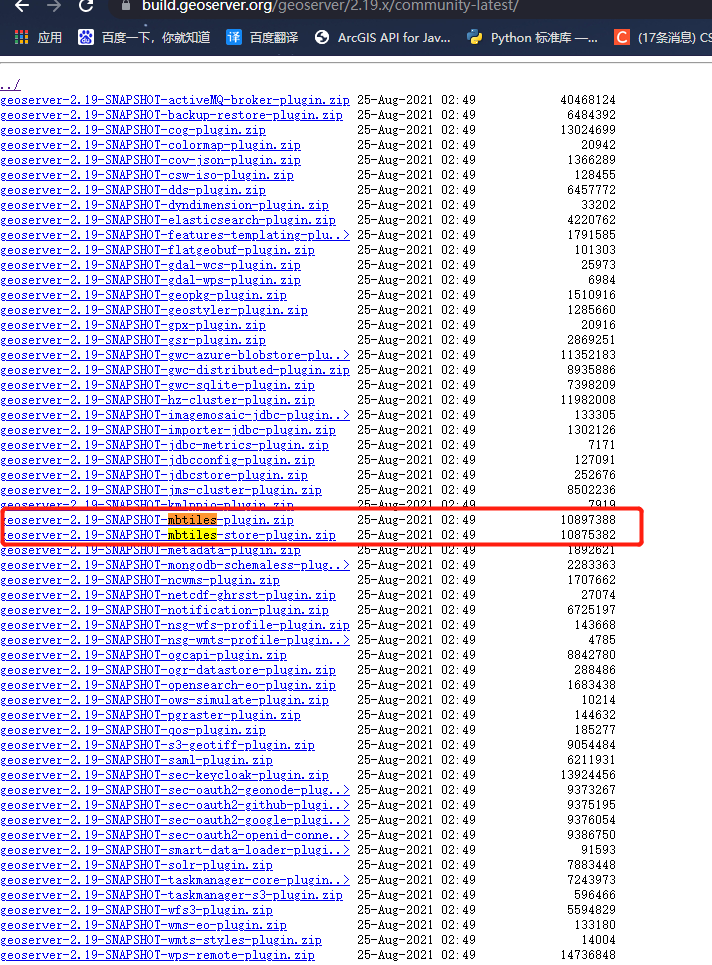
Task: Download the features-templating plugin file
Action: point(175,235)
